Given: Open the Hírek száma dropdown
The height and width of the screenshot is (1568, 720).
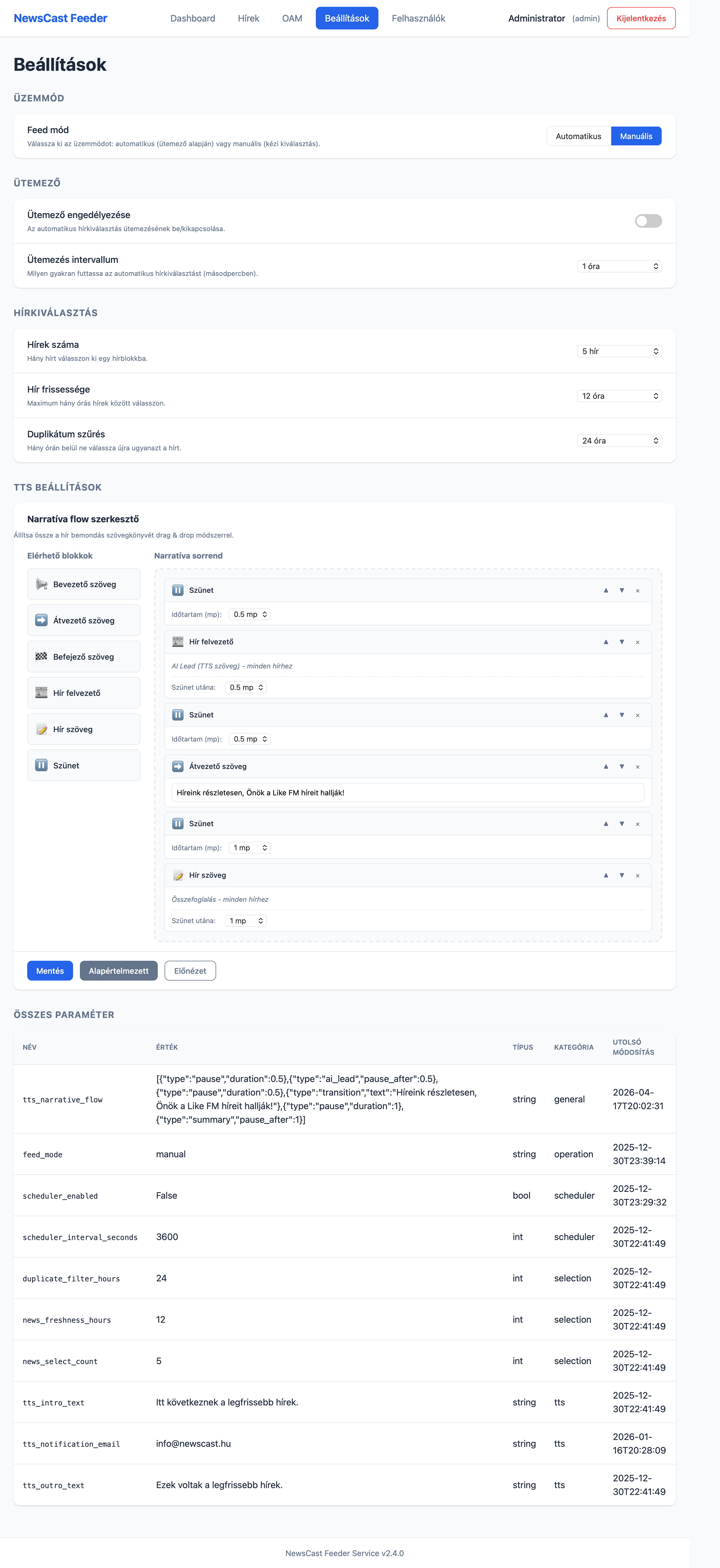Looking at the screenshot, I should (619, 351).
